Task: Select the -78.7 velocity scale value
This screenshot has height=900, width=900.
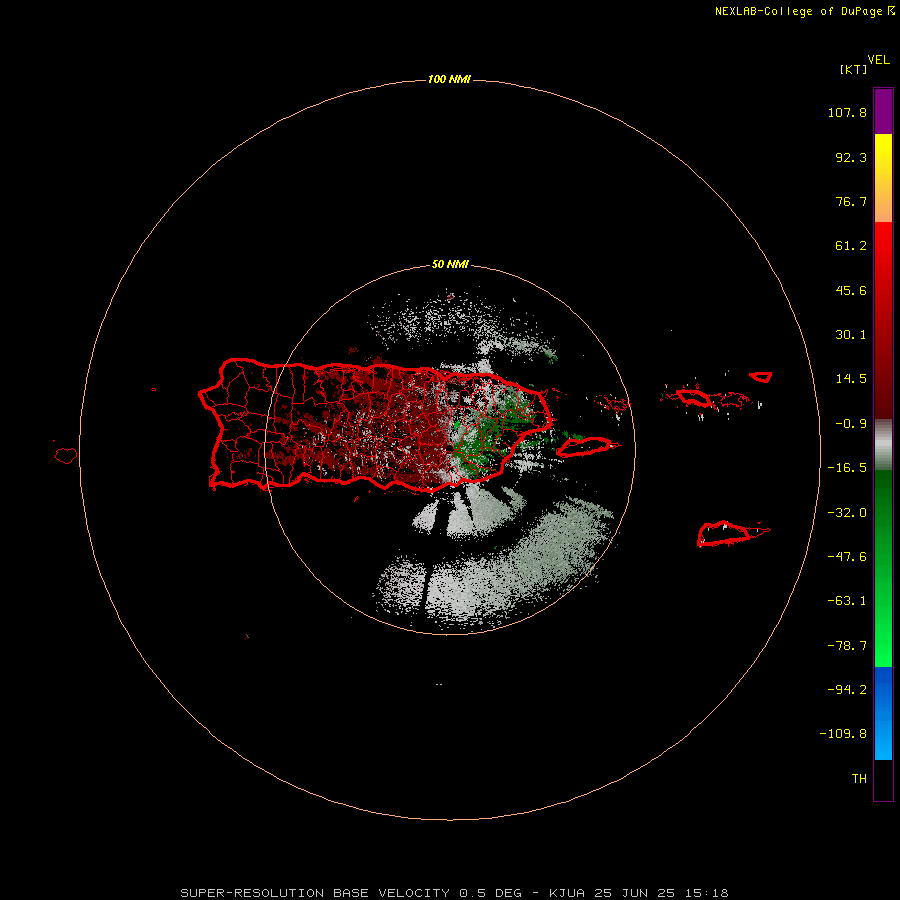Action: [x=847, y=646]
